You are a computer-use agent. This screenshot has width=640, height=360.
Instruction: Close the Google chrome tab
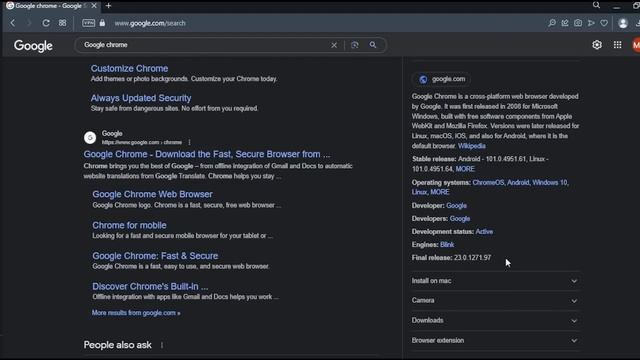pos(94,6)
